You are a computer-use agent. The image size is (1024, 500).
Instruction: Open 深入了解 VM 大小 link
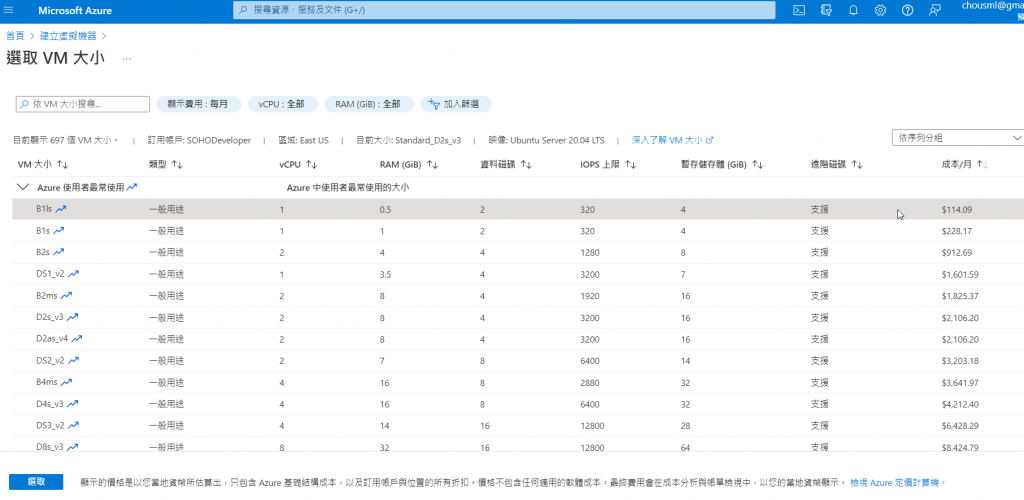click(673, 140)
